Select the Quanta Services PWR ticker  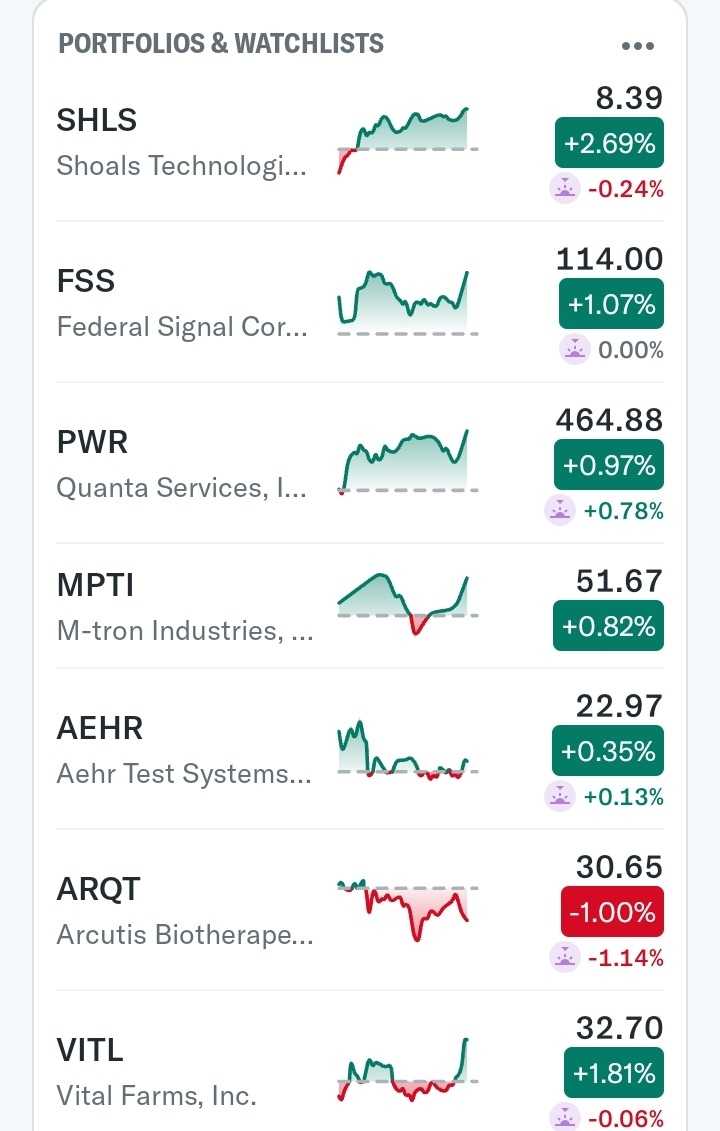[x=93, y=442]
